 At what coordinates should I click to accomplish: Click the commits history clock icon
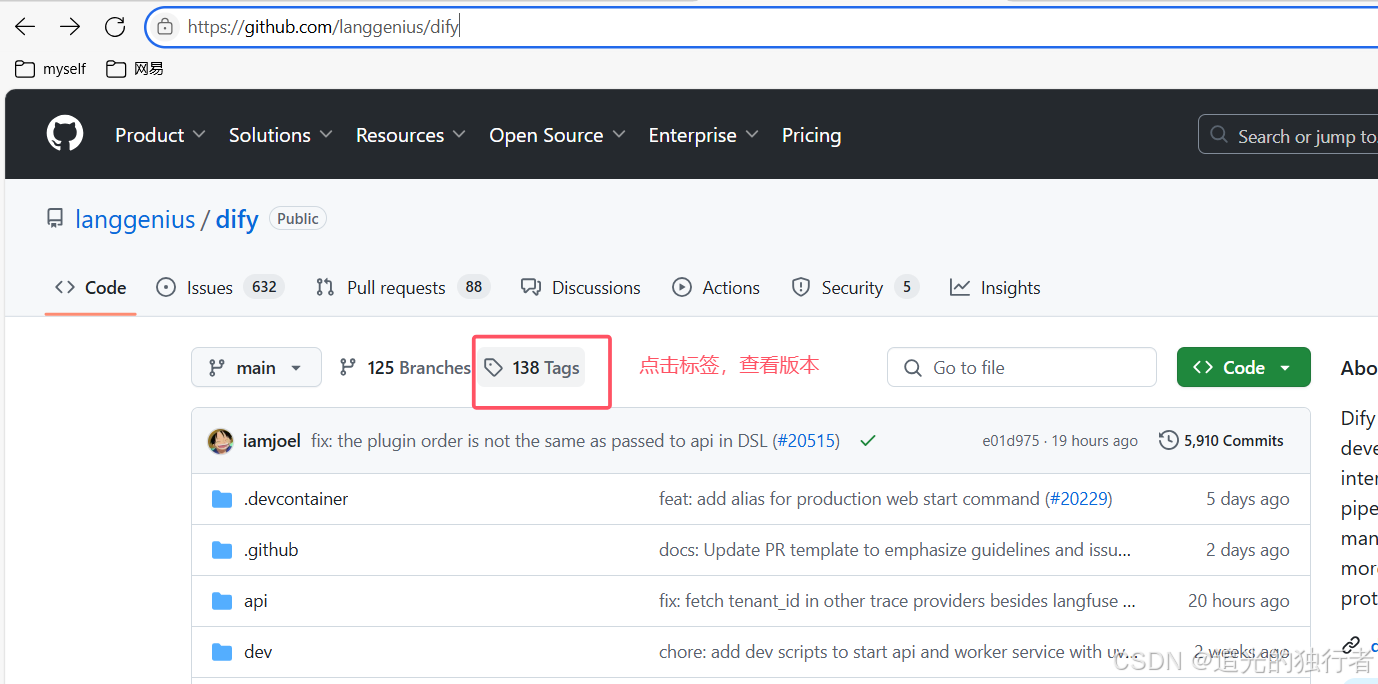[x=1168, y=440]
